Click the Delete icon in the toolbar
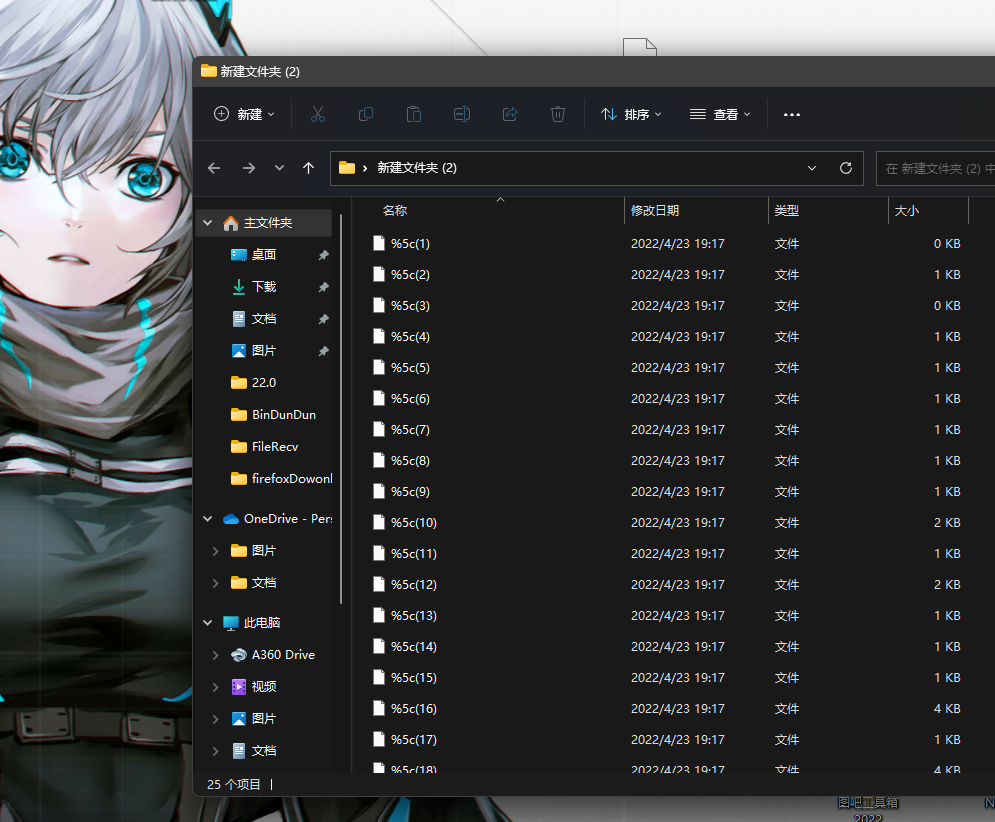This screenshot has height=822, width=995. pyautogui.click(x=557, y=114)
